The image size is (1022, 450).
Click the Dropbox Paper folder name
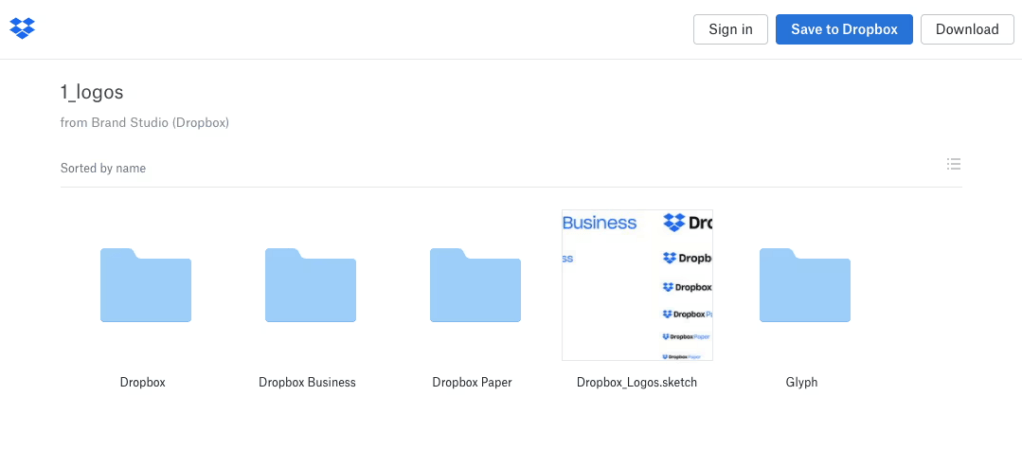[472, 382]
